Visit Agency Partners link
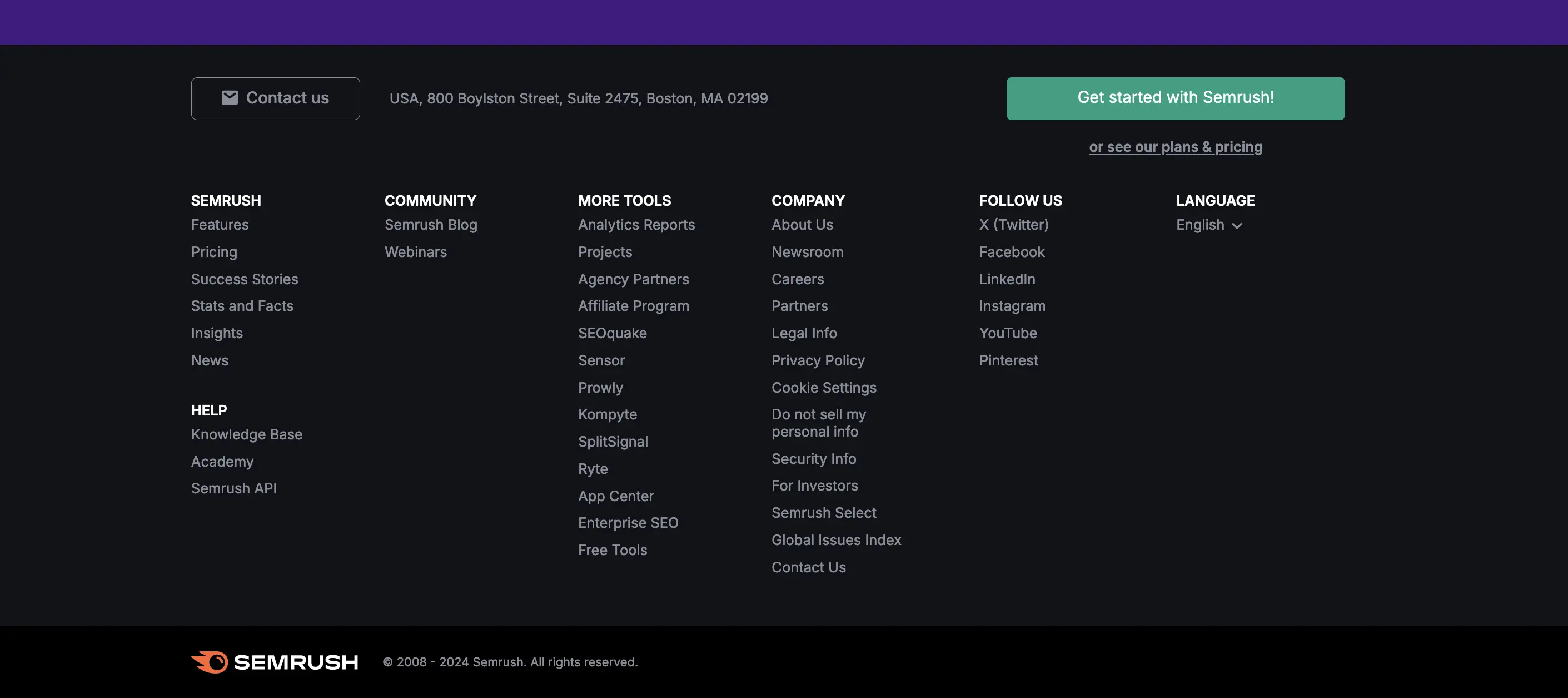The image size is (1568, 698). (x=634, y=279)
